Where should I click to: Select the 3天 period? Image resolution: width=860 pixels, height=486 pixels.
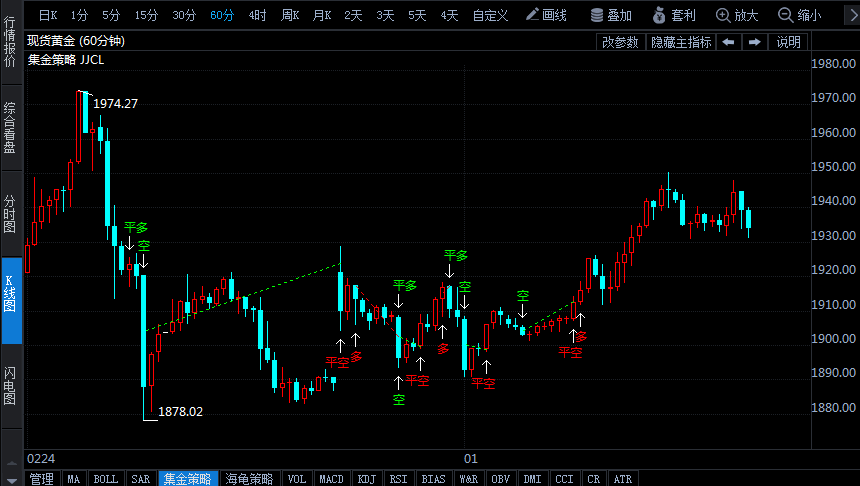click(386, 15)
